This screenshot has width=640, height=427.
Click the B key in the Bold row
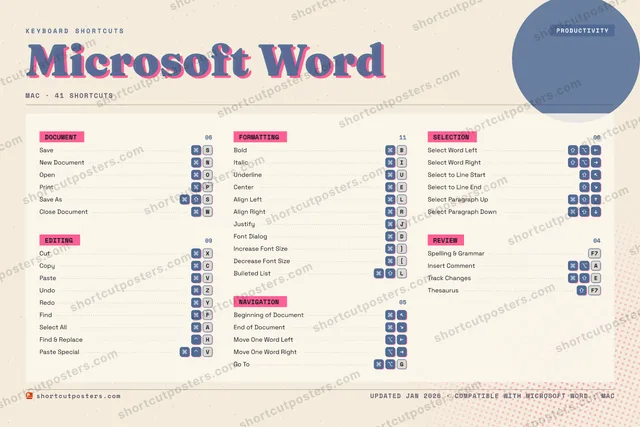pos(402,150)
